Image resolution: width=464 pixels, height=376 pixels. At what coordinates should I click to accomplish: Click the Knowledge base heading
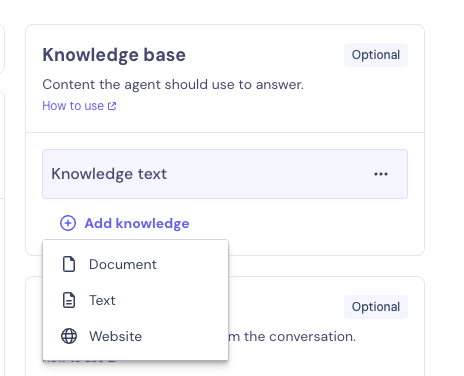[114, 55]
